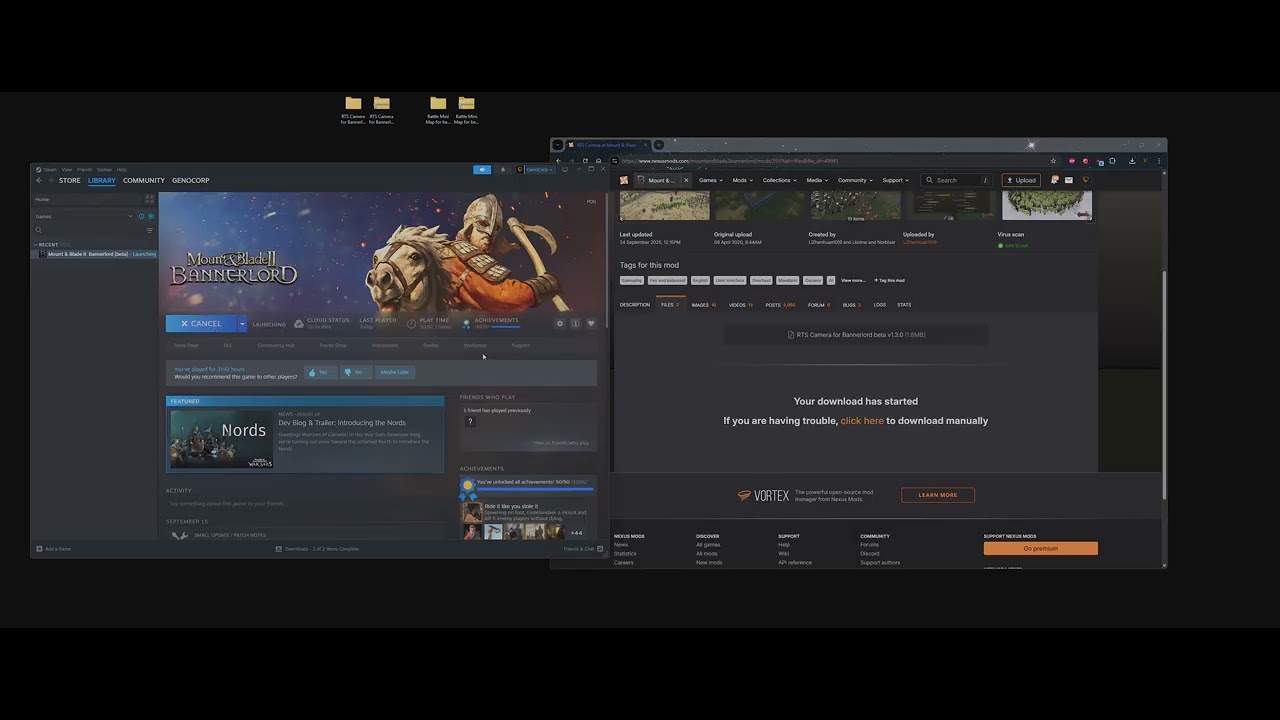Toggle the ready-to-play filter icon

pos(151,216)
